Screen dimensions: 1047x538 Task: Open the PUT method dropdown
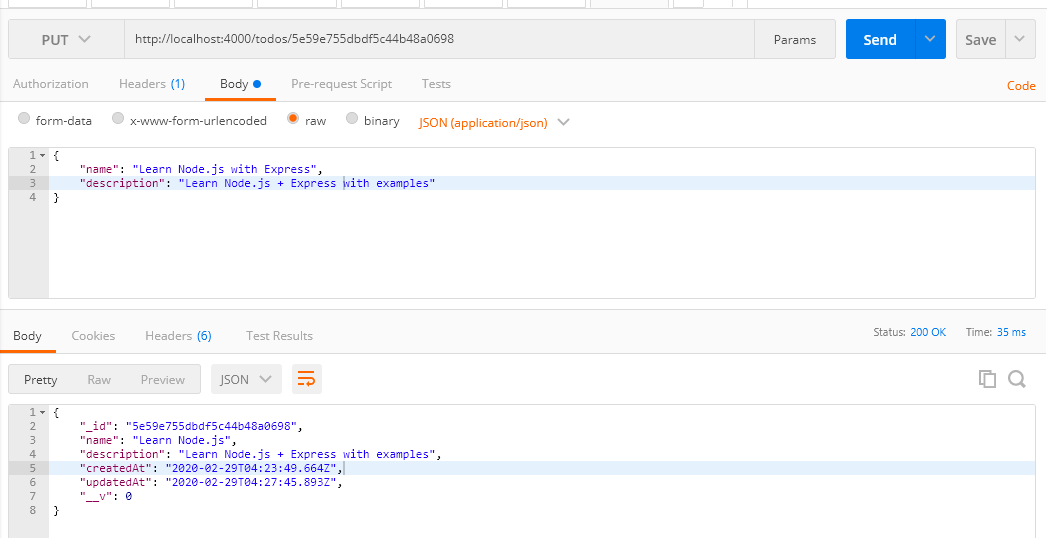(66, 39)
